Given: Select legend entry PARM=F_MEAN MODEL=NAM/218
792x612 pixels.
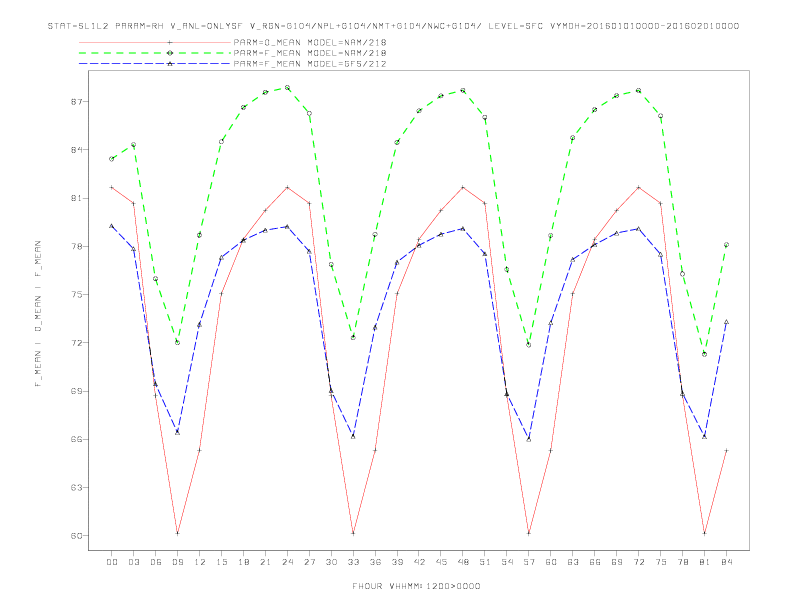Looking at the screenshot, I should click(310, 53).
